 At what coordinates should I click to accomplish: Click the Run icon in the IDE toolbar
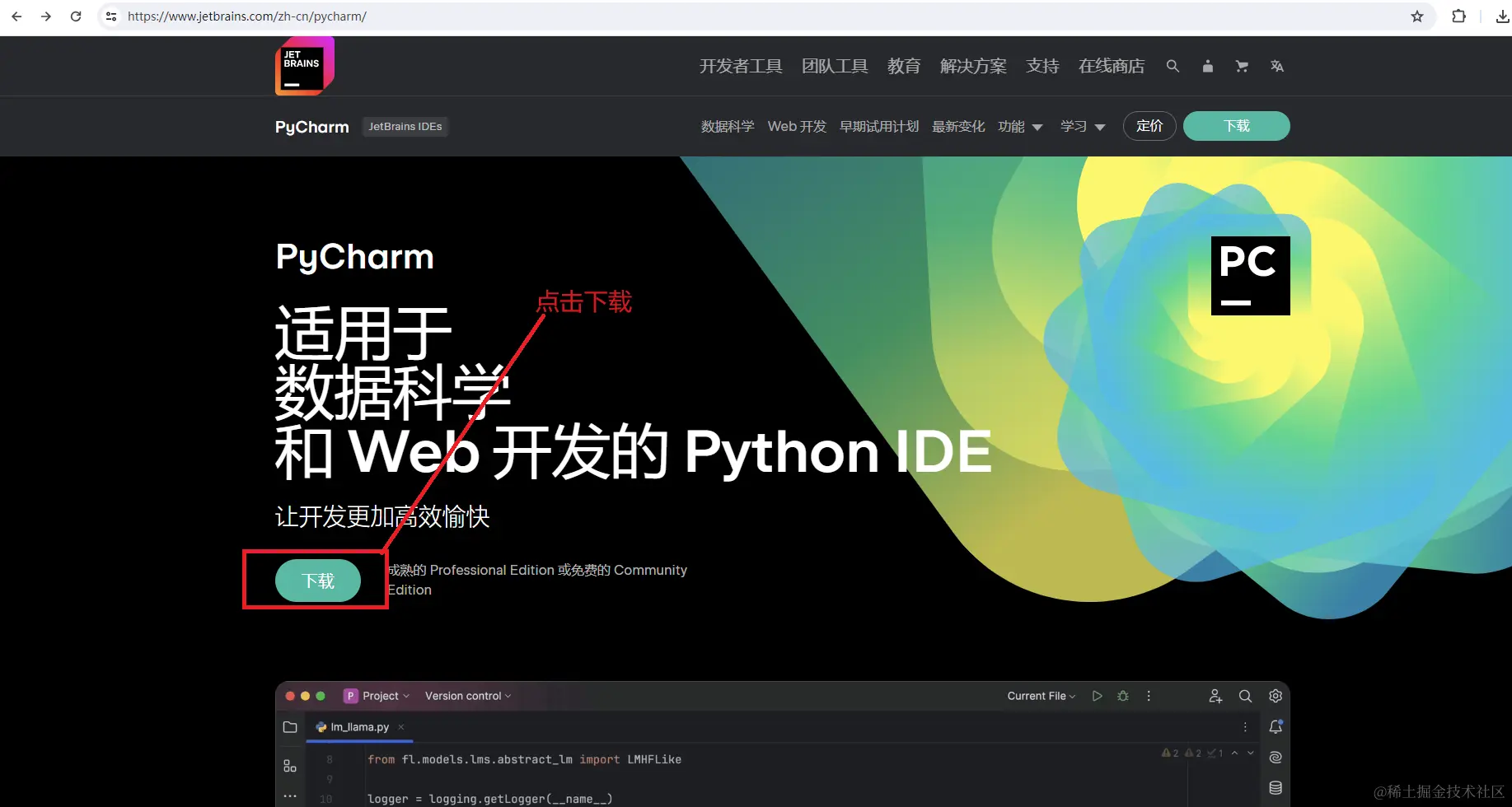point(1097,696)
